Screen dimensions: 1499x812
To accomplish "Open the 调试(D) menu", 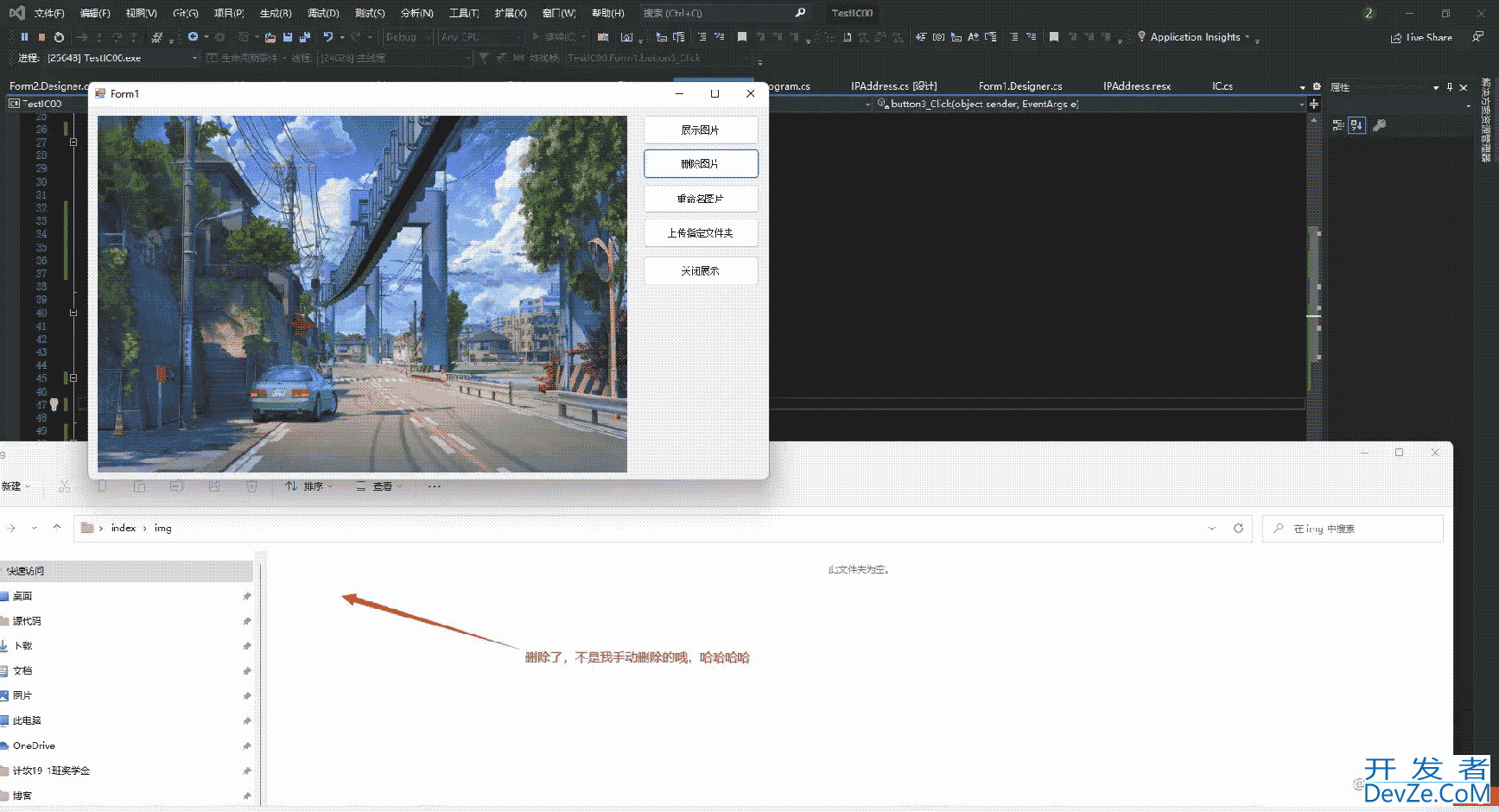I will [x=323, y=13].
